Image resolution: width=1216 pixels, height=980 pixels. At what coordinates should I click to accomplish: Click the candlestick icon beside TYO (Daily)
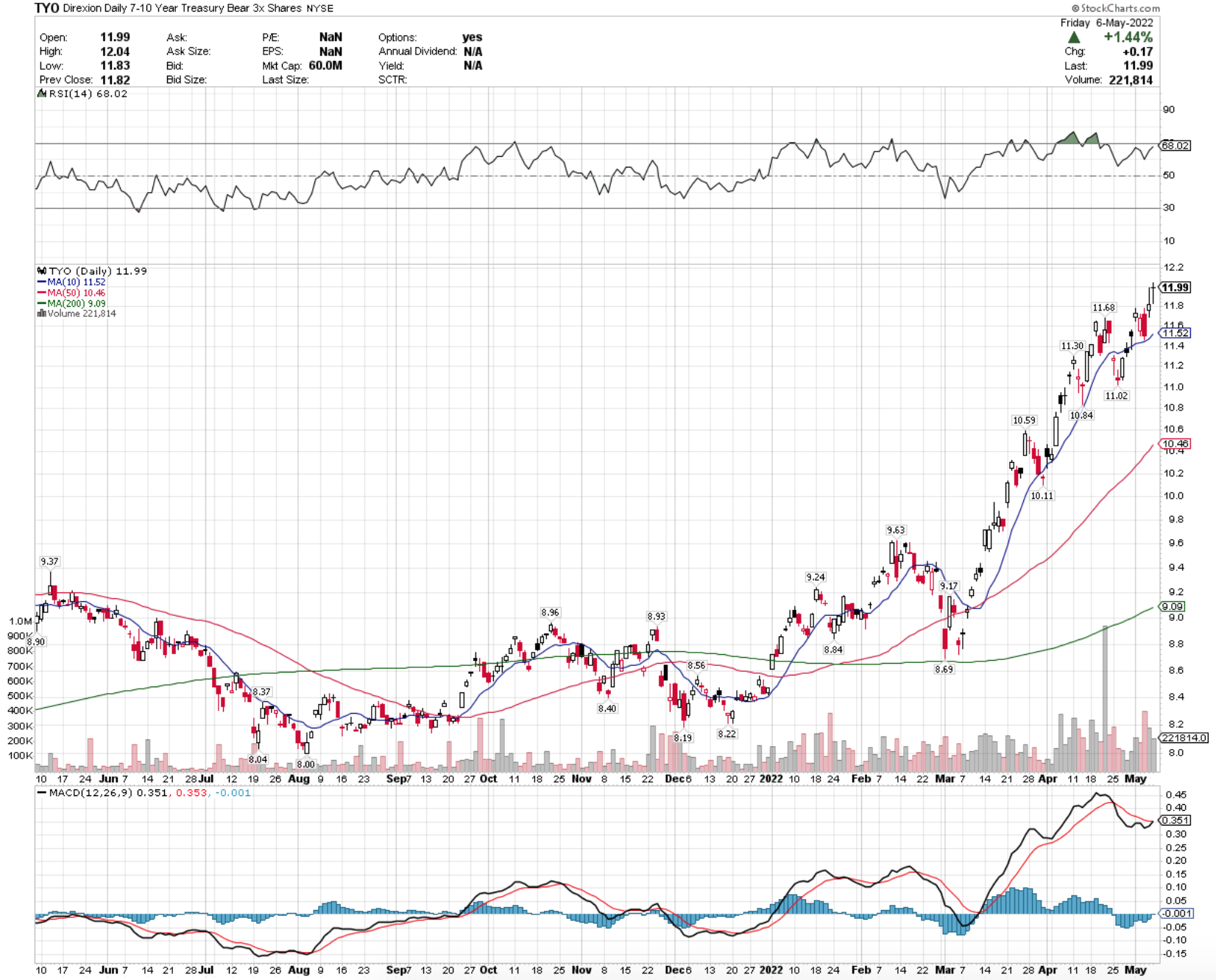click(42, 271)
